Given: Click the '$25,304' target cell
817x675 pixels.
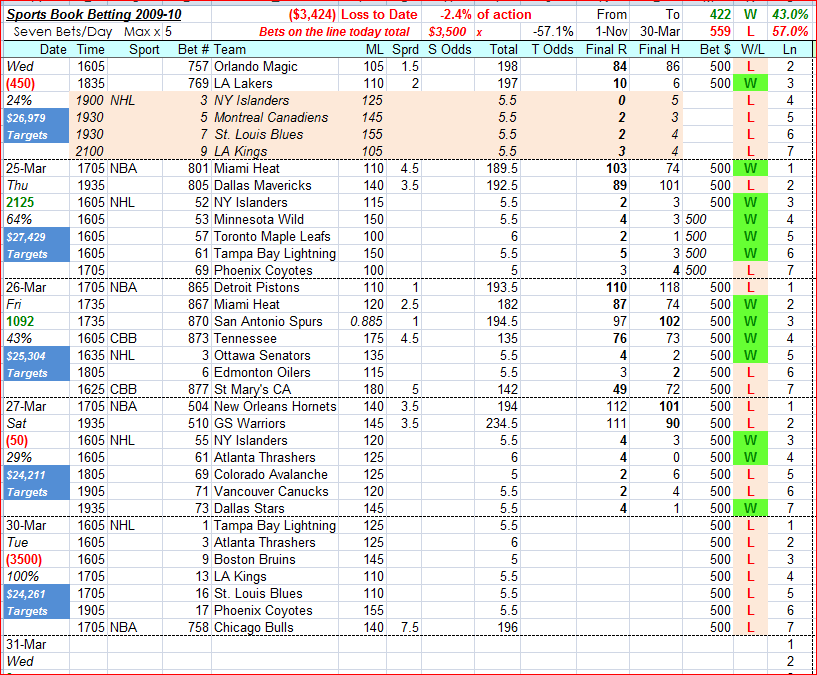Looking at the screenshot, I should coord(36,356).
